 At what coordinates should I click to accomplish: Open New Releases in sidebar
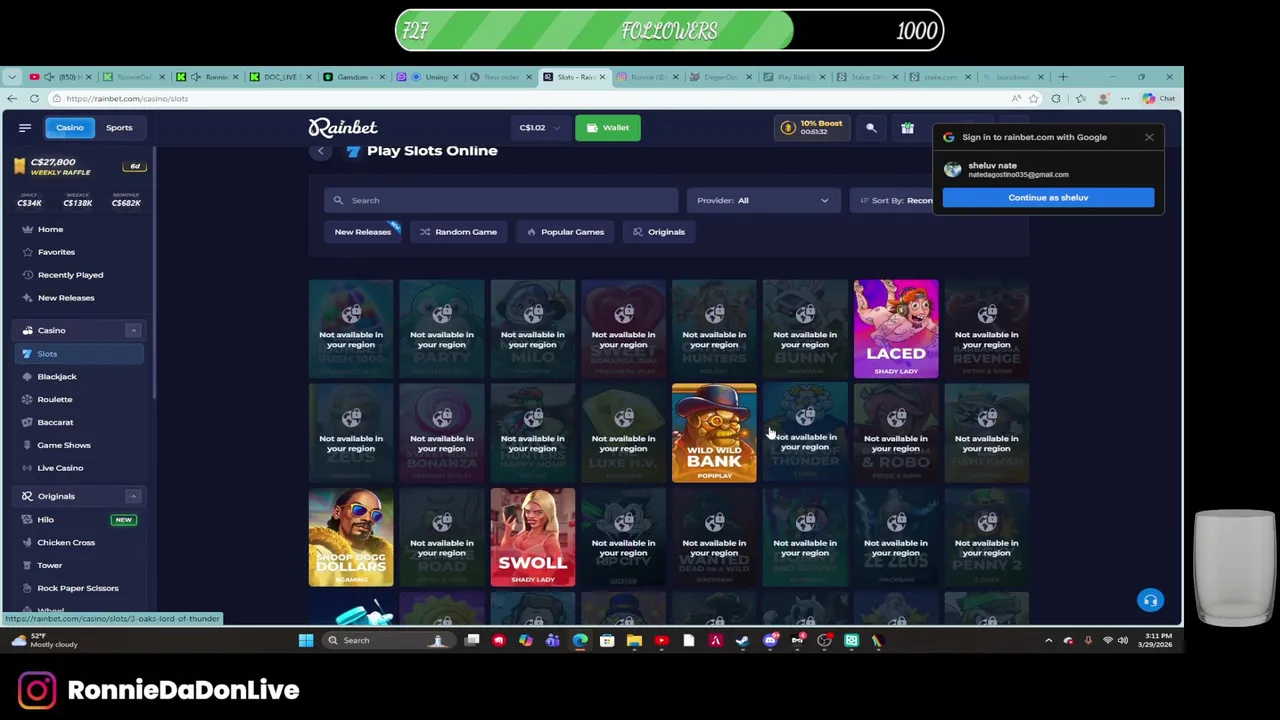point(66,298)
